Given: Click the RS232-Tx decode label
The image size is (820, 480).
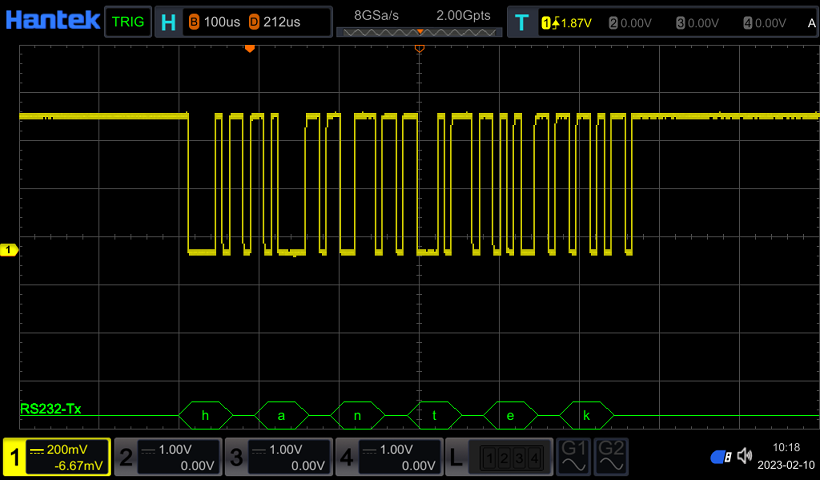Looking at the screenshot, I should pyautogui.click(x=48, y=408).
